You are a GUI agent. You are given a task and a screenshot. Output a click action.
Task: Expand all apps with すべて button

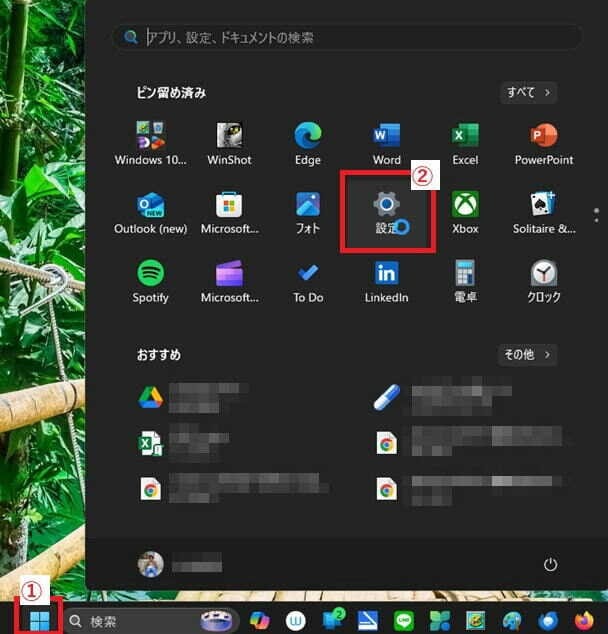point(528,93)
